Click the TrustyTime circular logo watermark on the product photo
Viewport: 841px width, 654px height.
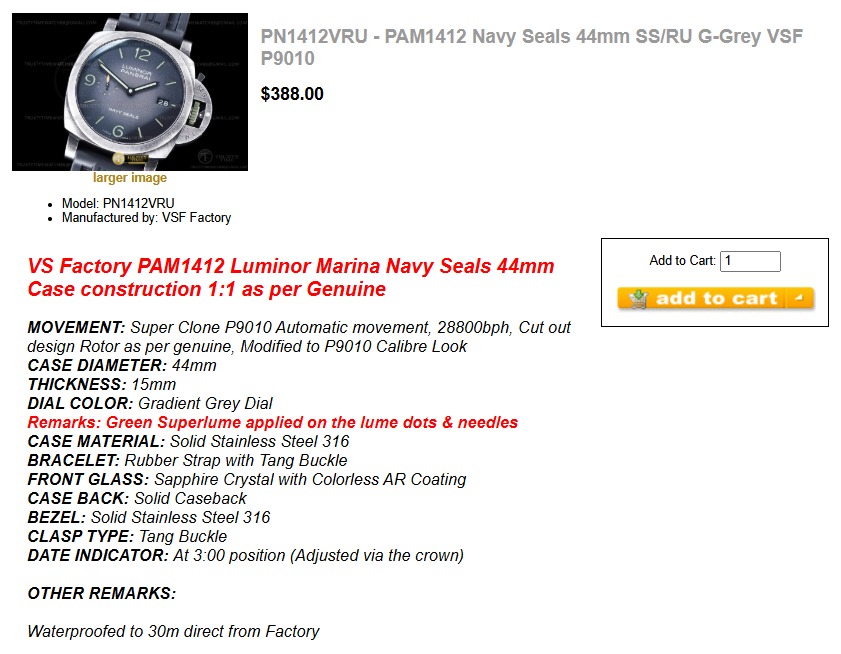pos(205,156)
